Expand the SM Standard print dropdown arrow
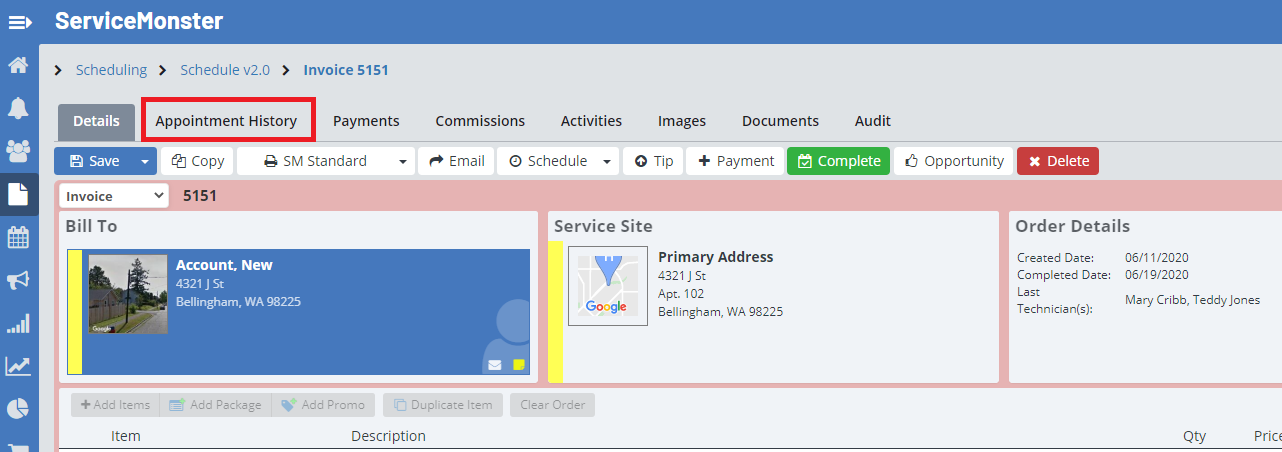Screen dimensions: 1282x452 402,161
